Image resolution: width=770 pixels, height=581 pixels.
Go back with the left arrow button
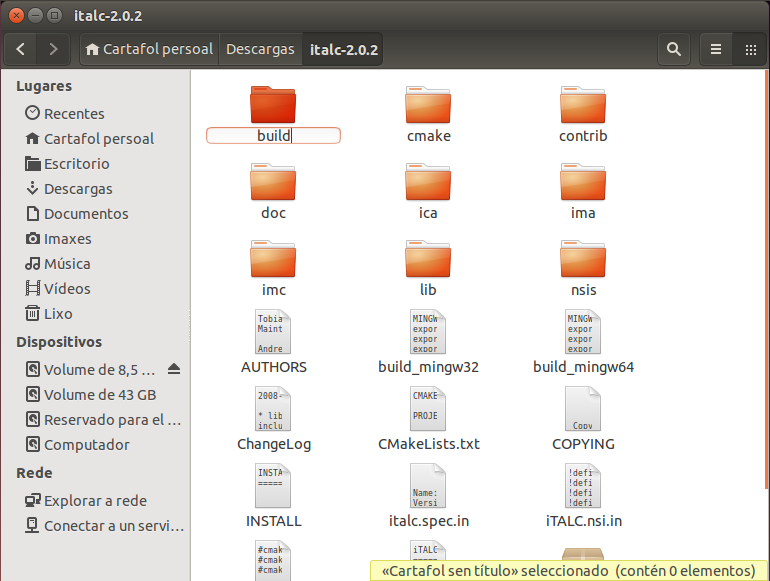[x=21, y=49]
